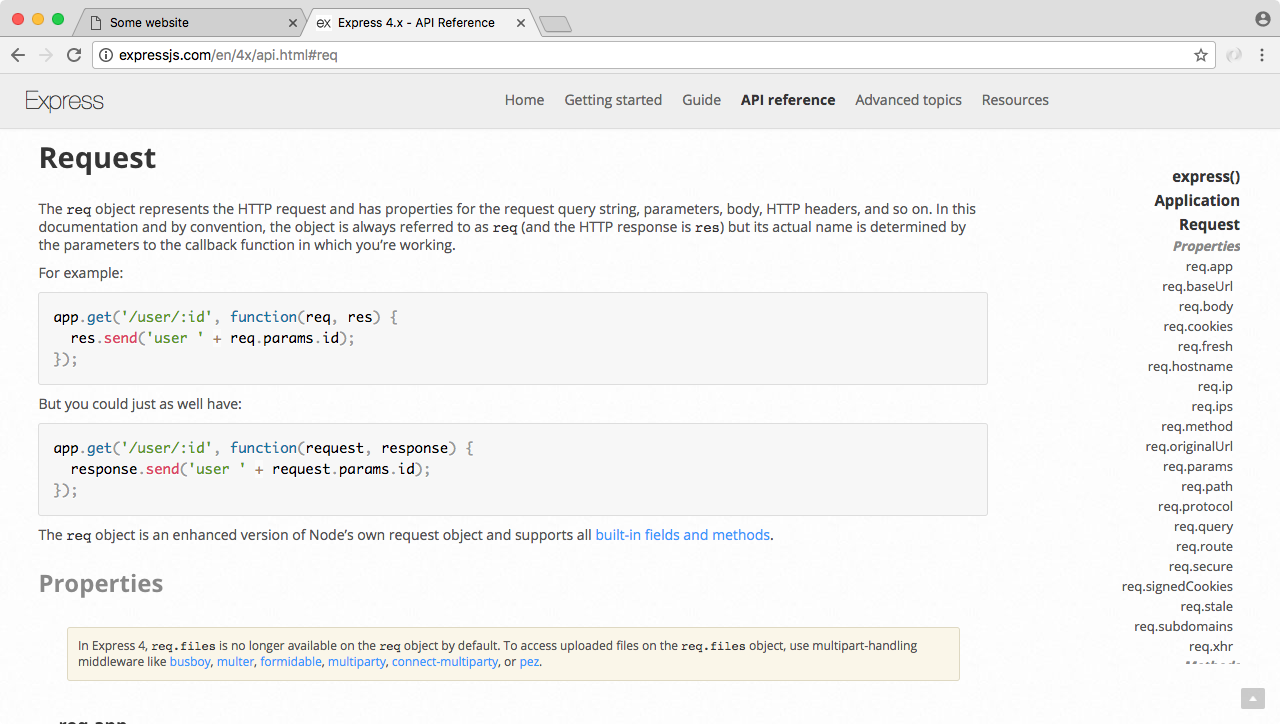Close the Some website tab

click(x=293, y=22)
